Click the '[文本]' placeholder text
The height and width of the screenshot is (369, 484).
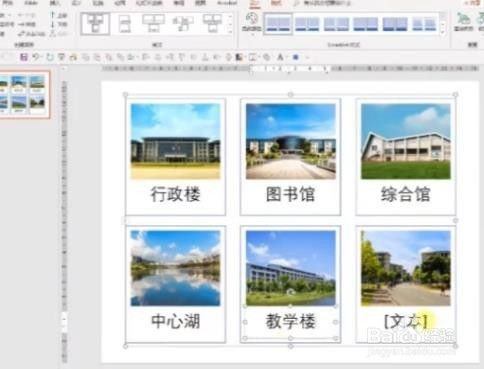[405, 321]
